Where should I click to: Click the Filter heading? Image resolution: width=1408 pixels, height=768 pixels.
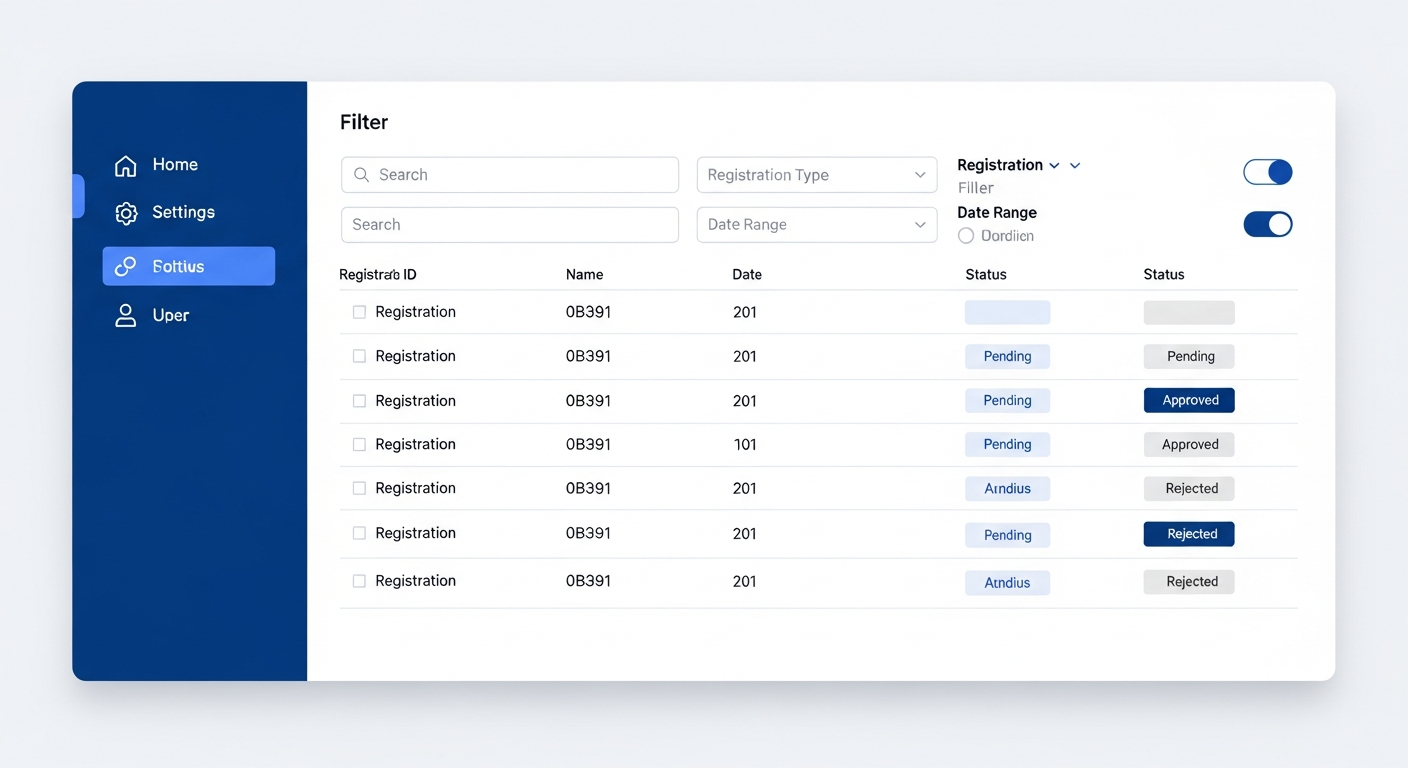(x=364, y=122)
